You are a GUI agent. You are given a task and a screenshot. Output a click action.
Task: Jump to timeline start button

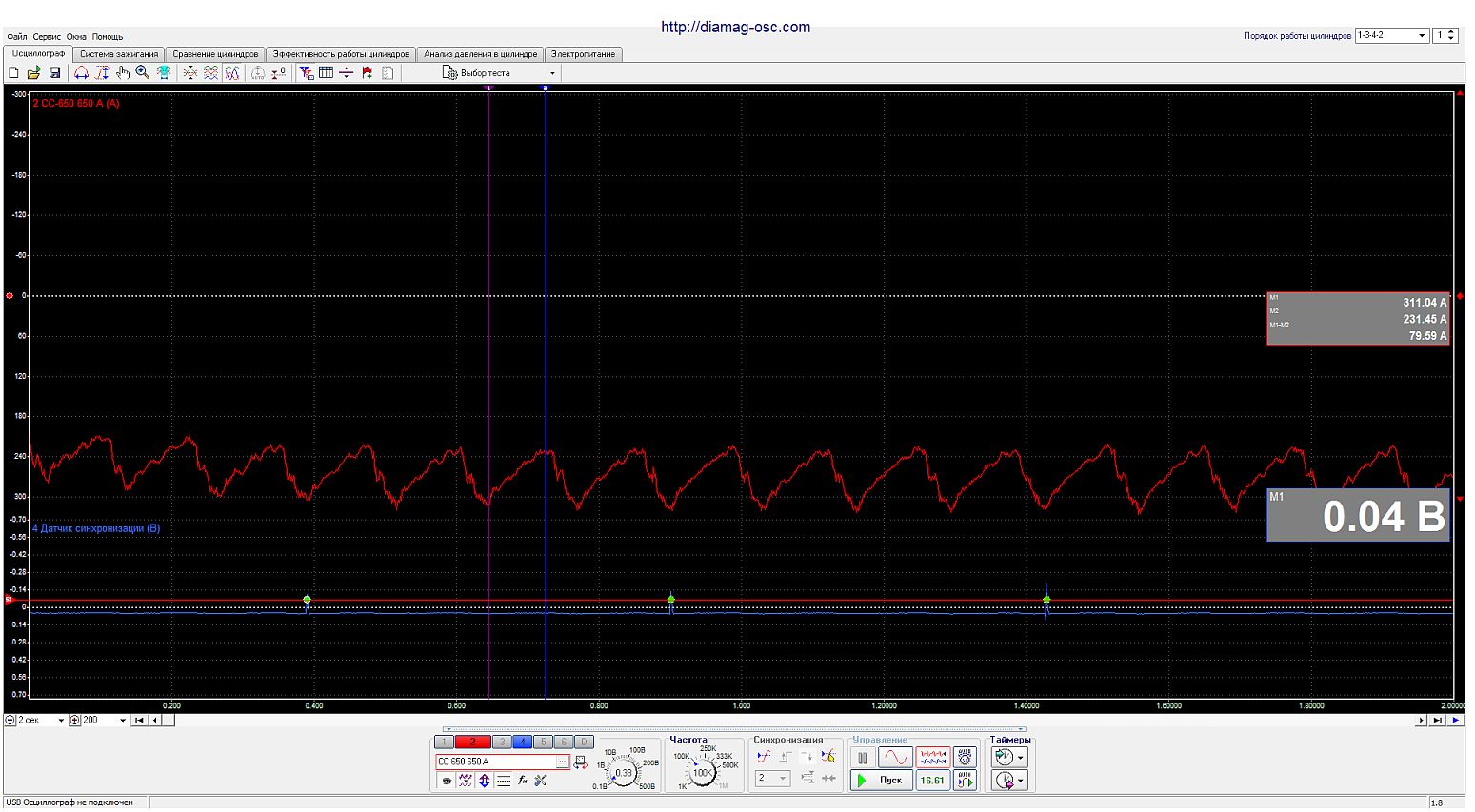[139, 721]
